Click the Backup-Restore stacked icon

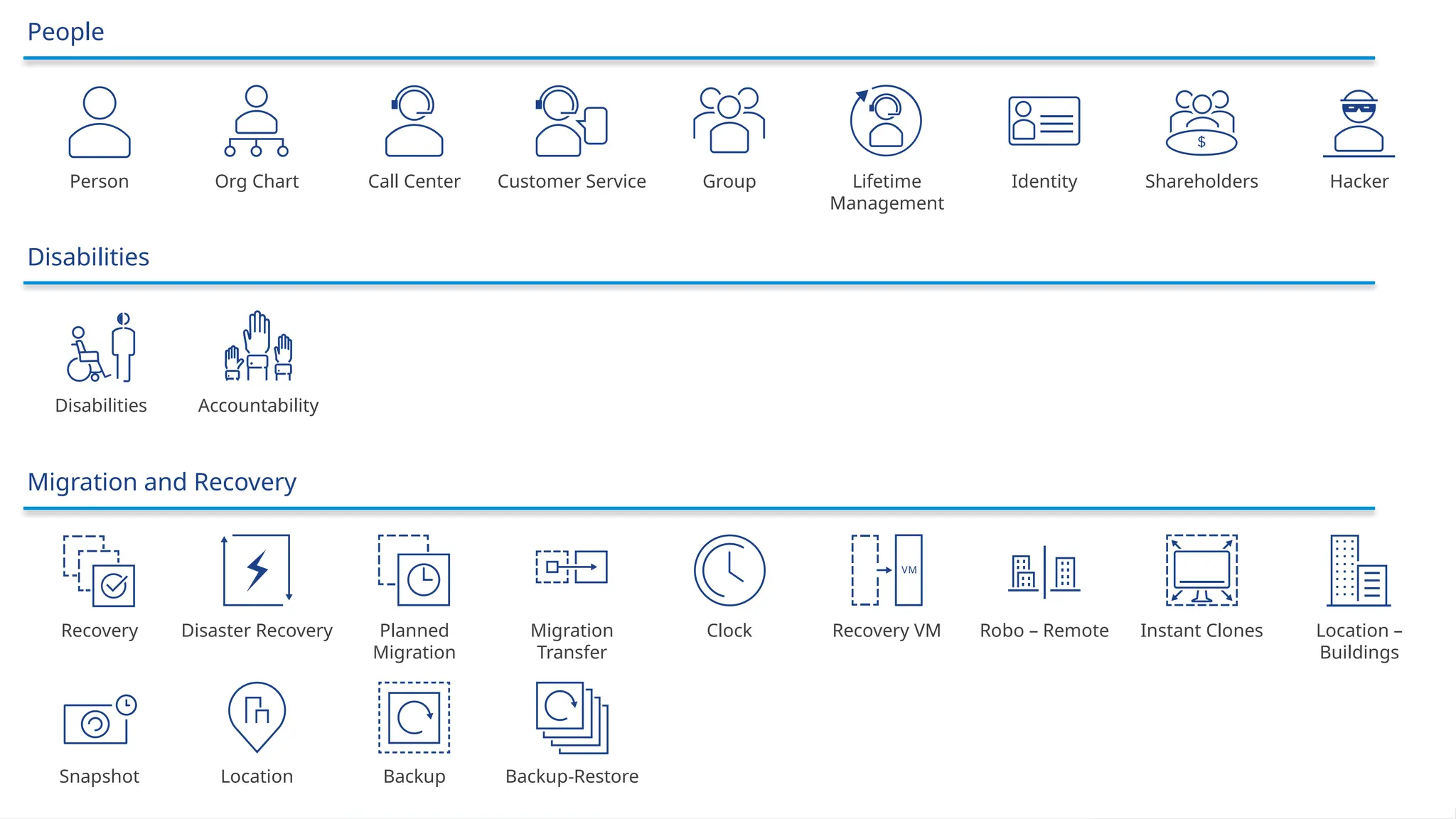[572, 717]
